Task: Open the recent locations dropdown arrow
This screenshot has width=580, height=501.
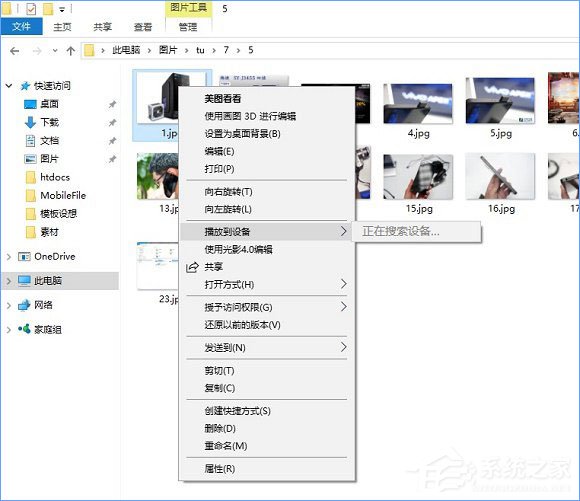Action: pos(55,51)
